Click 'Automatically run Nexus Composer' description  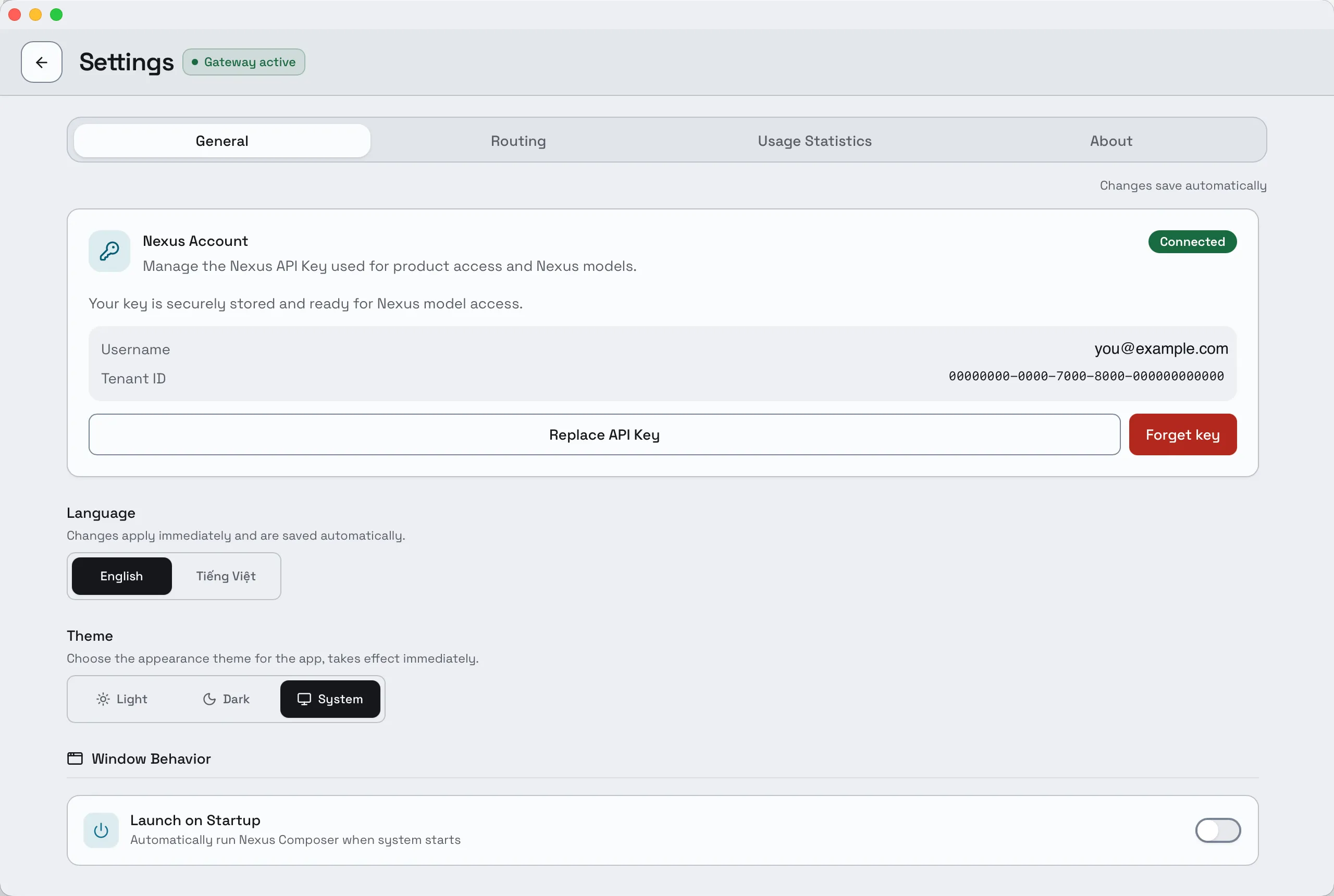point(295,840)
